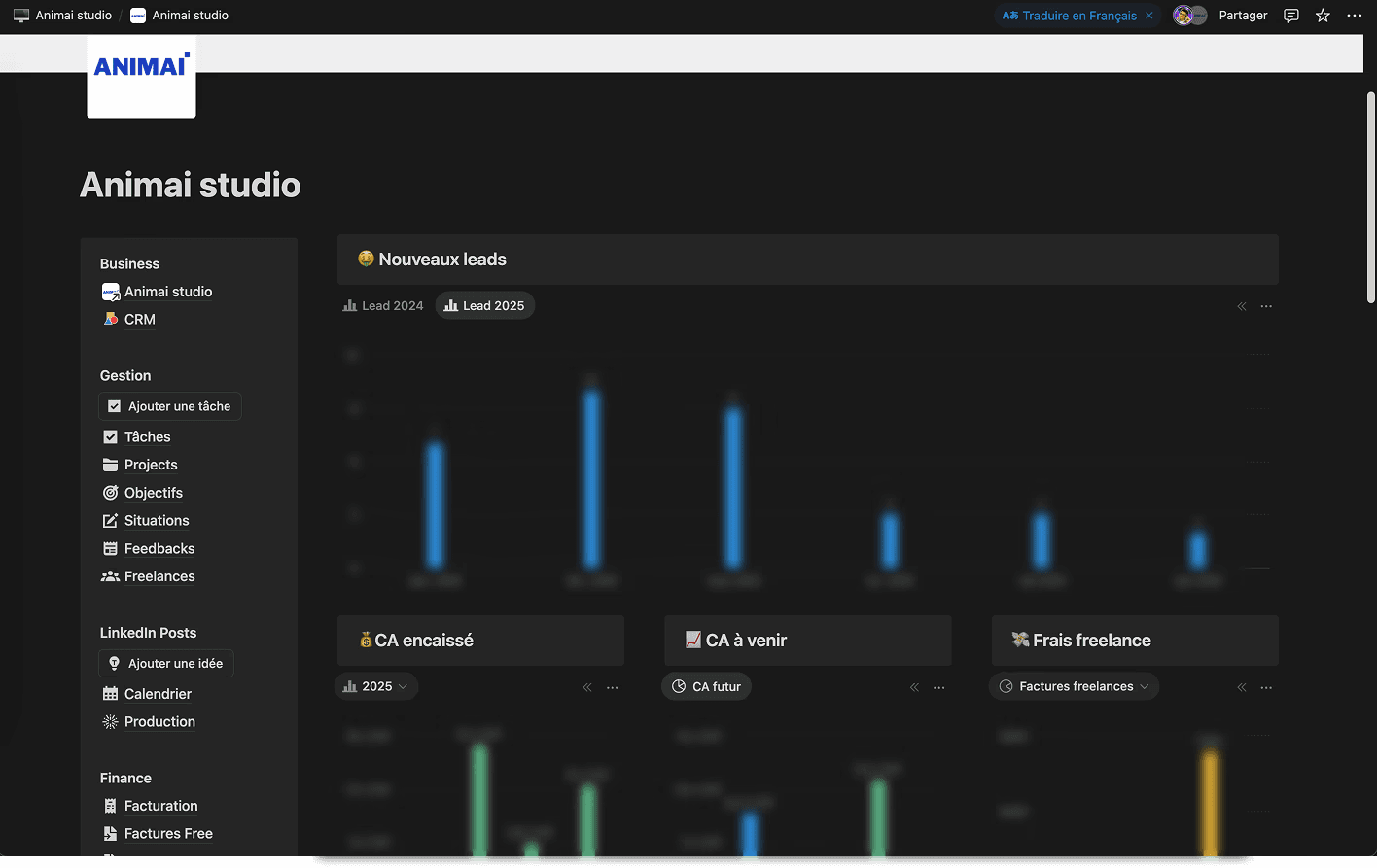1377x868 pixels.
Task: Click the Situations edit icon
Action: [111, 521]
